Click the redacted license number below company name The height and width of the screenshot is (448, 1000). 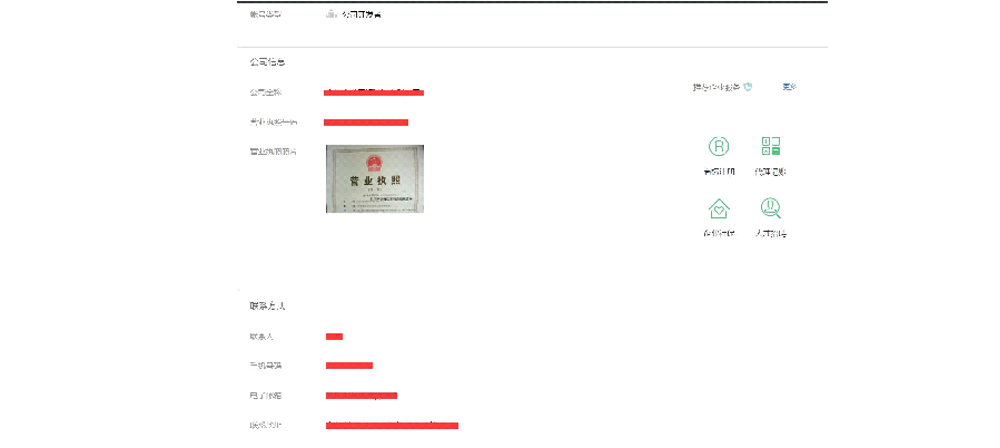[x=366, y=122]
